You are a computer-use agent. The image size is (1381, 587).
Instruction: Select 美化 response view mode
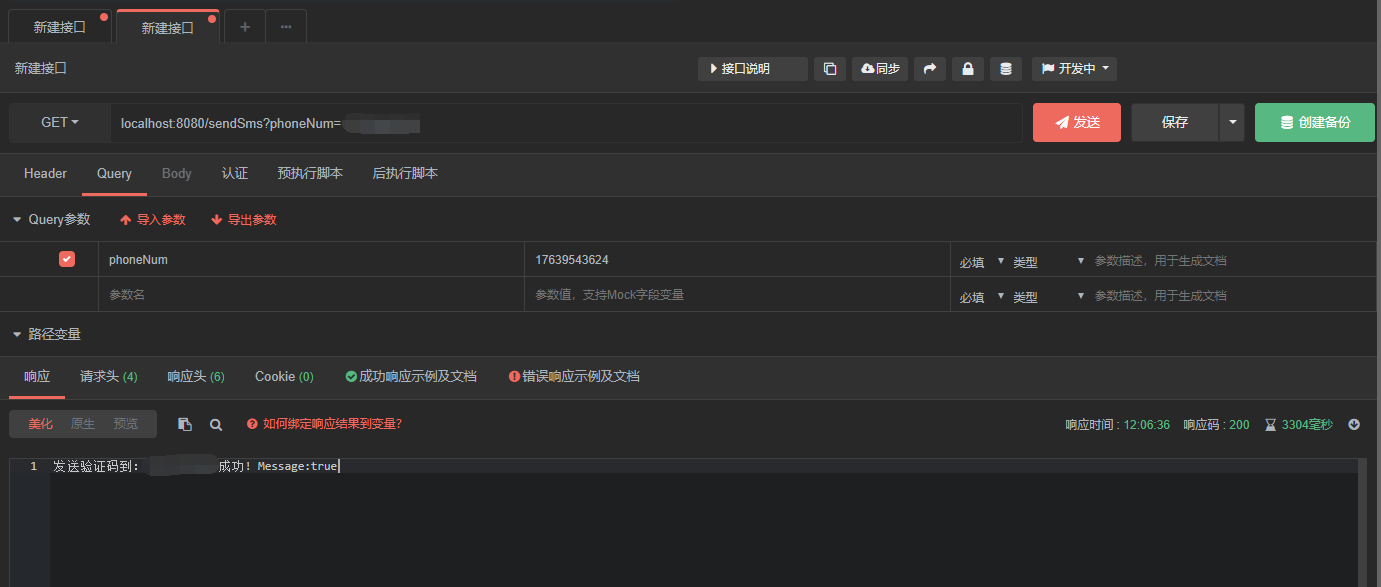tap(41, 424)
